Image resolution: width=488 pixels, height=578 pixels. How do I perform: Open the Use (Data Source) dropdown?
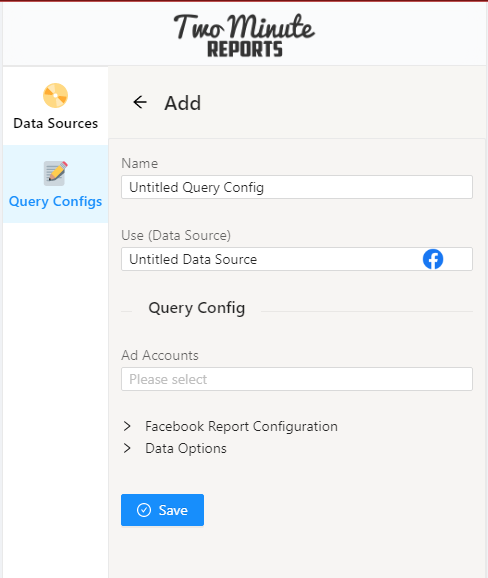[x=297, y=259]
